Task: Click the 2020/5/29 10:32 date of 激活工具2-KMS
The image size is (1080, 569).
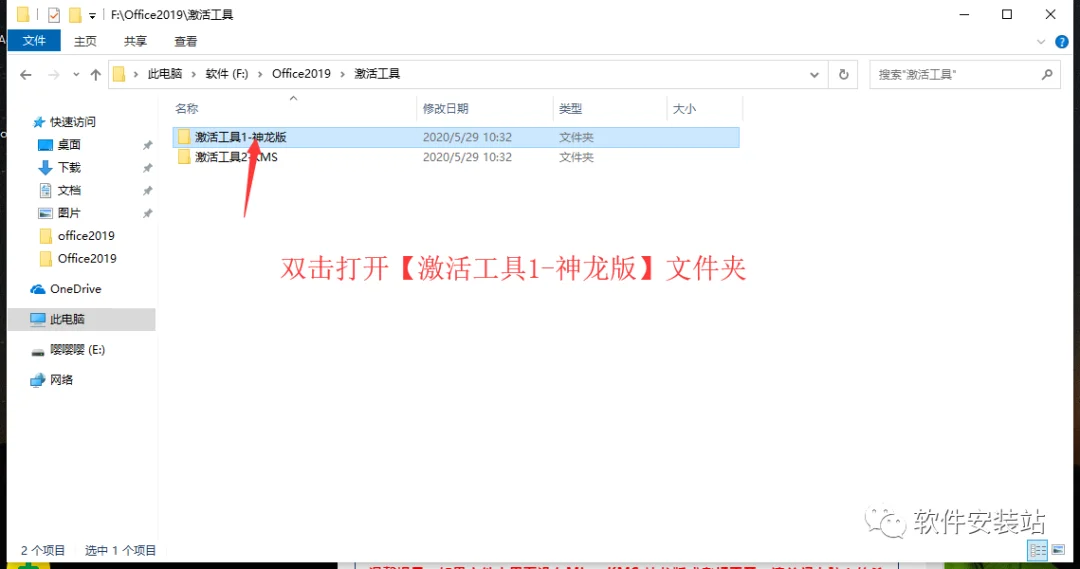Action: tap(467, 157)
